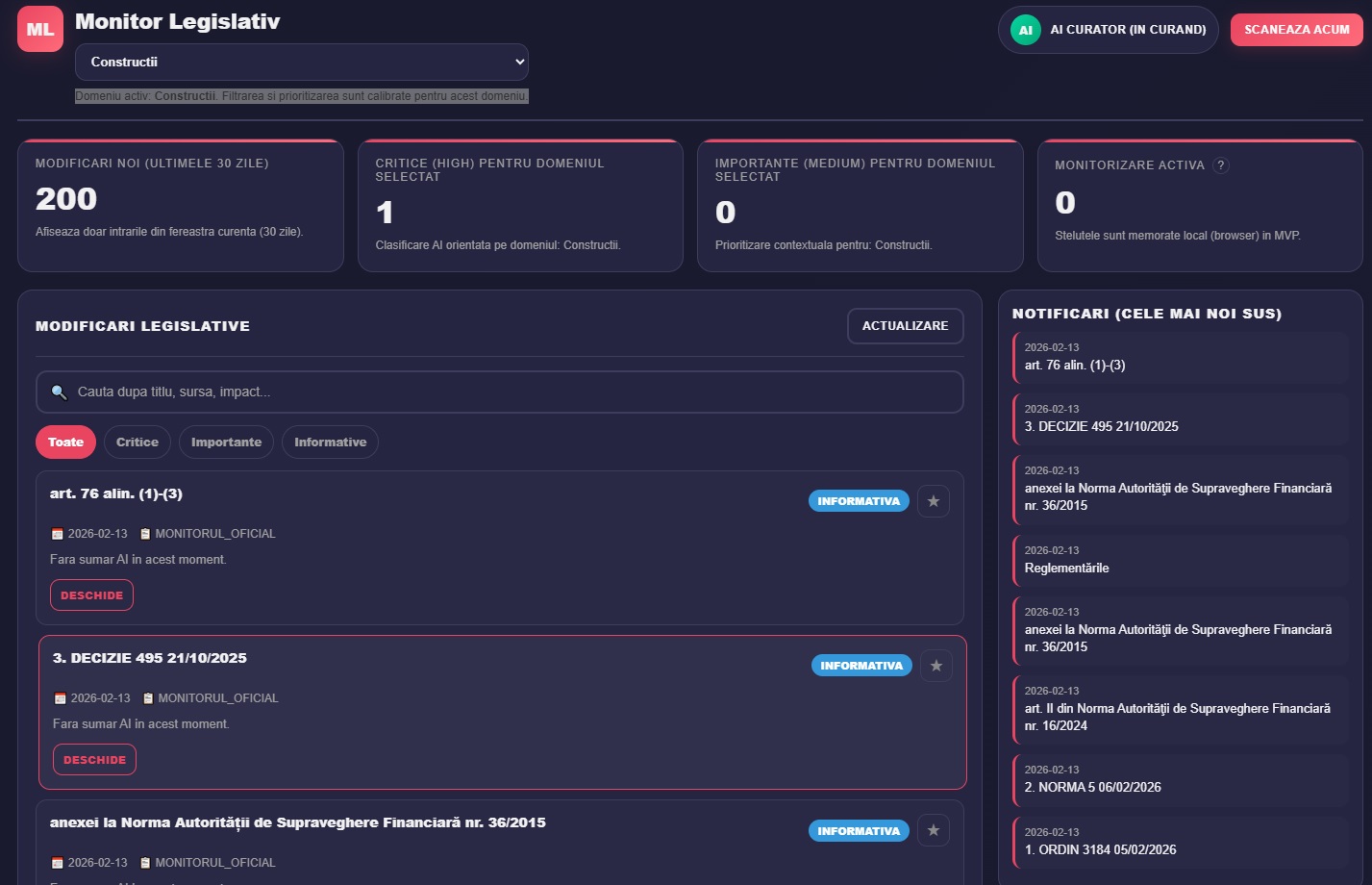Open notification art. 76 alin. (1)-(3)
Screen dimensions: 1372x885
click(1181, 357)
